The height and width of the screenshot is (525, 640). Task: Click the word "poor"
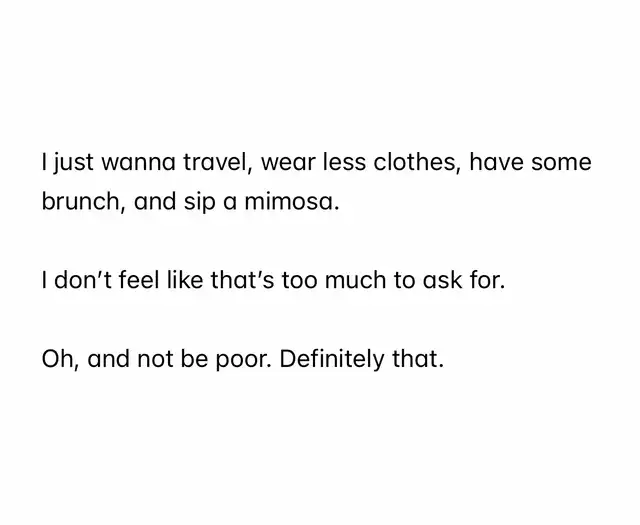[x=244, y=359]
